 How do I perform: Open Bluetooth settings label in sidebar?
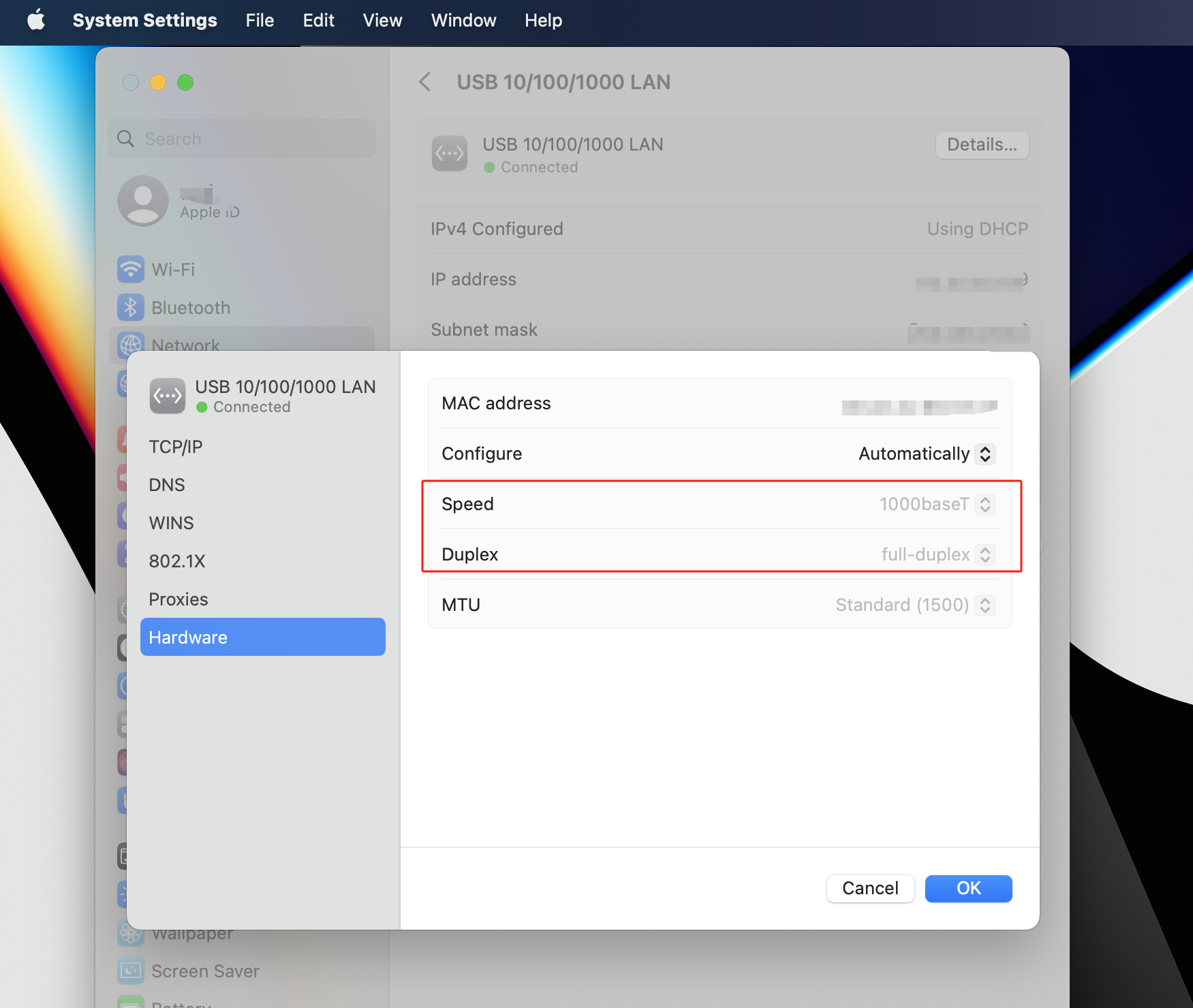pos(191,308)
